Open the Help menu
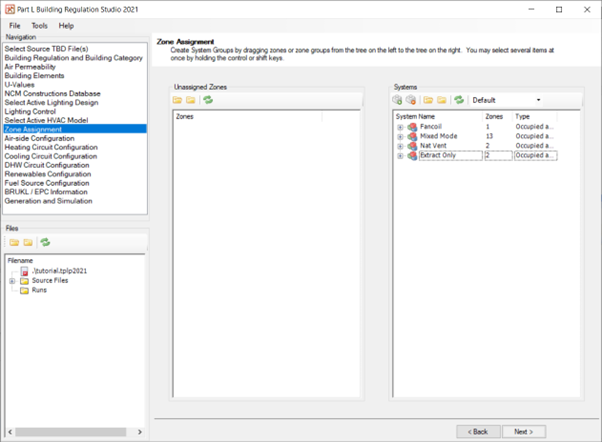602x442 pixels. [x=66, y=26]
